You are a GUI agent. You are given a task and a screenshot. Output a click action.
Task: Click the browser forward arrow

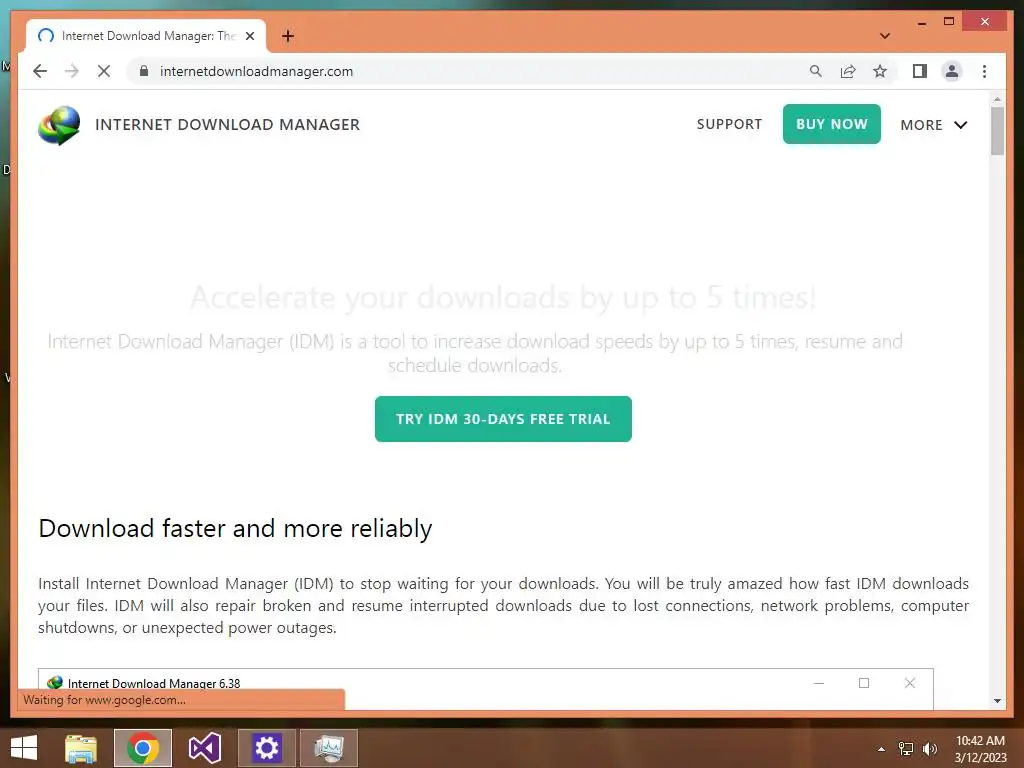tap(72, 71)
